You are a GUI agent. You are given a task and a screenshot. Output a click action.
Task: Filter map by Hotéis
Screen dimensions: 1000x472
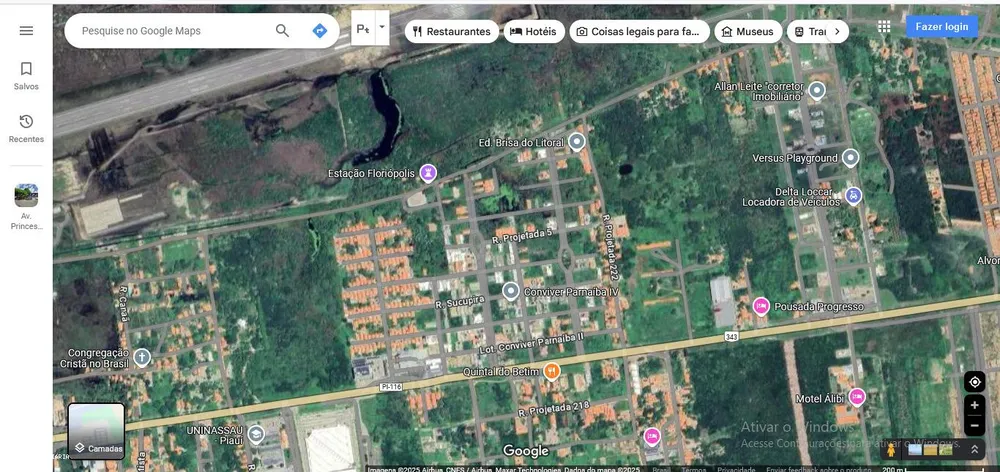coord(534,31)
